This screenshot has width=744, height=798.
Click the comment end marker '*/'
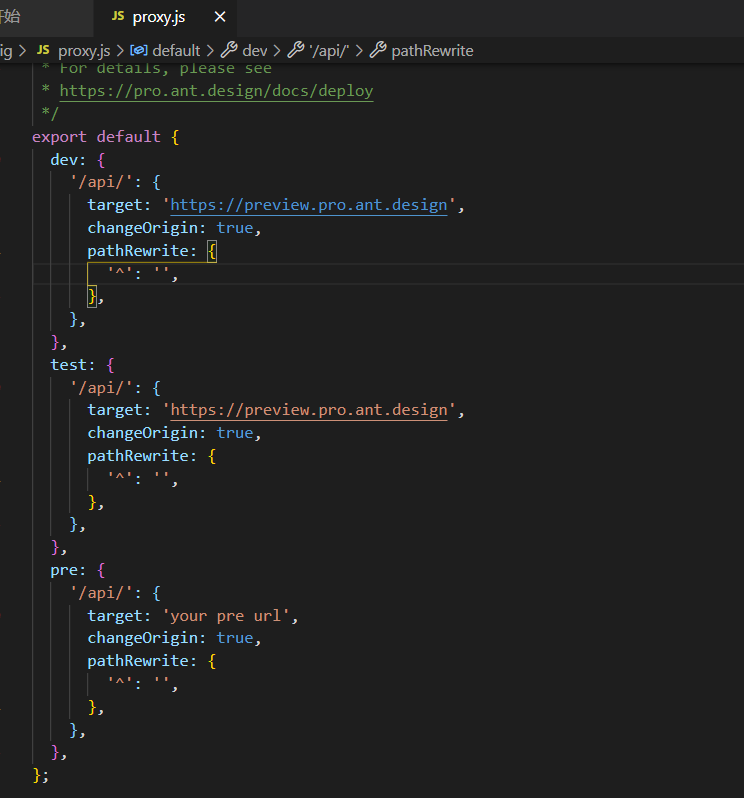pos(50,112)
